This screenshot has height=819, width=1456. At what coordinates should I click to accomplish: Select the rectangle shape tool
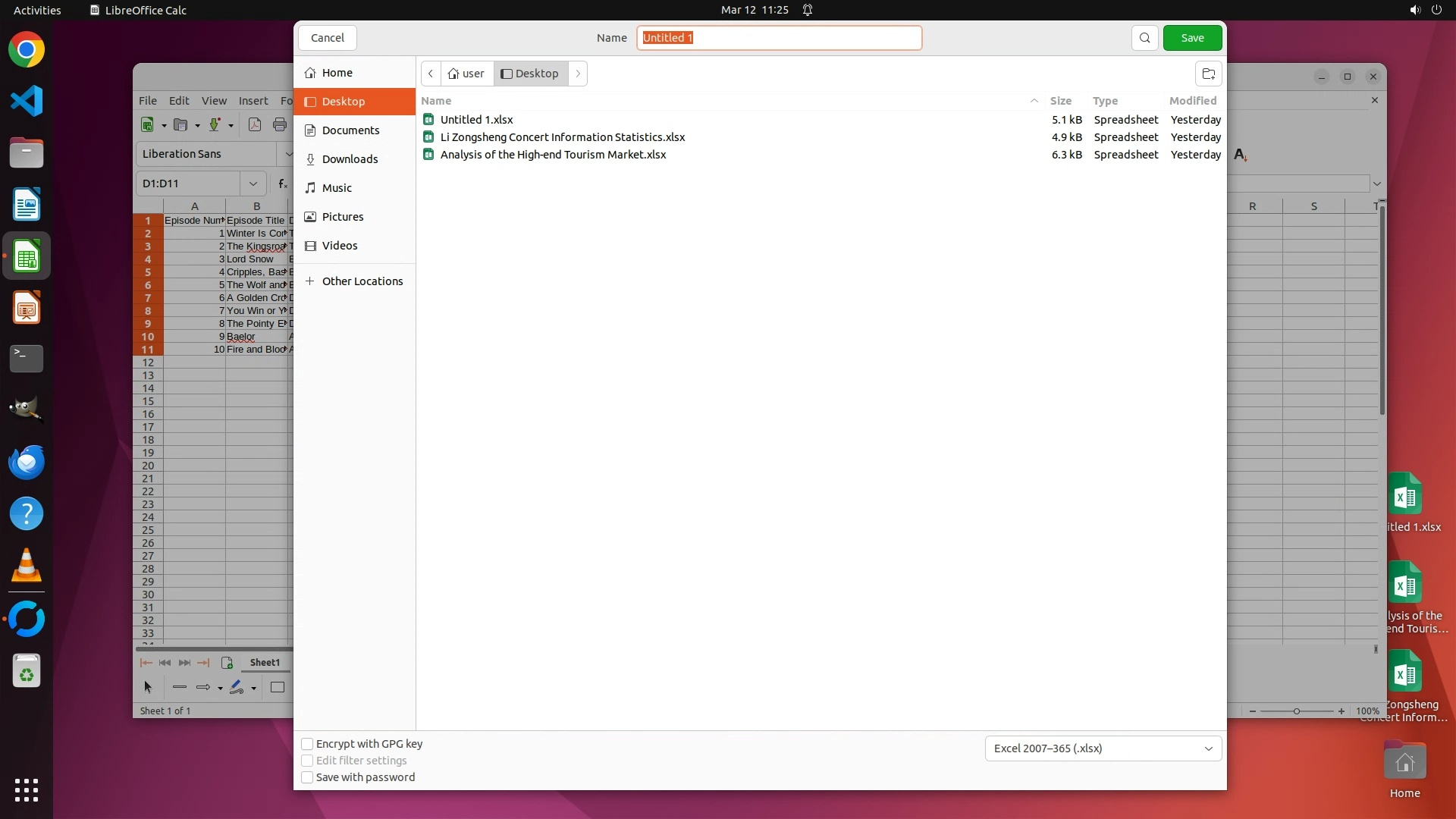click(278, 688)
